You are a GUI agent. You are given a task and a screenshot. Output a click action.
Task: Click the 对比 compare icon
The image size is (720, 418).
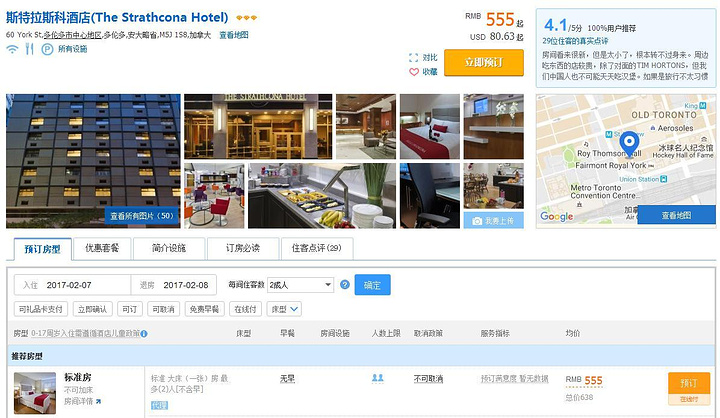[413, 58]
